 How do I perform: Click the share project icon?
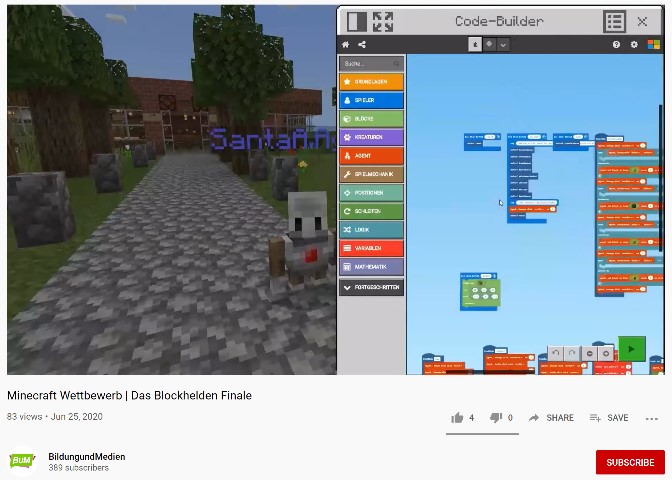coord(362,45)
